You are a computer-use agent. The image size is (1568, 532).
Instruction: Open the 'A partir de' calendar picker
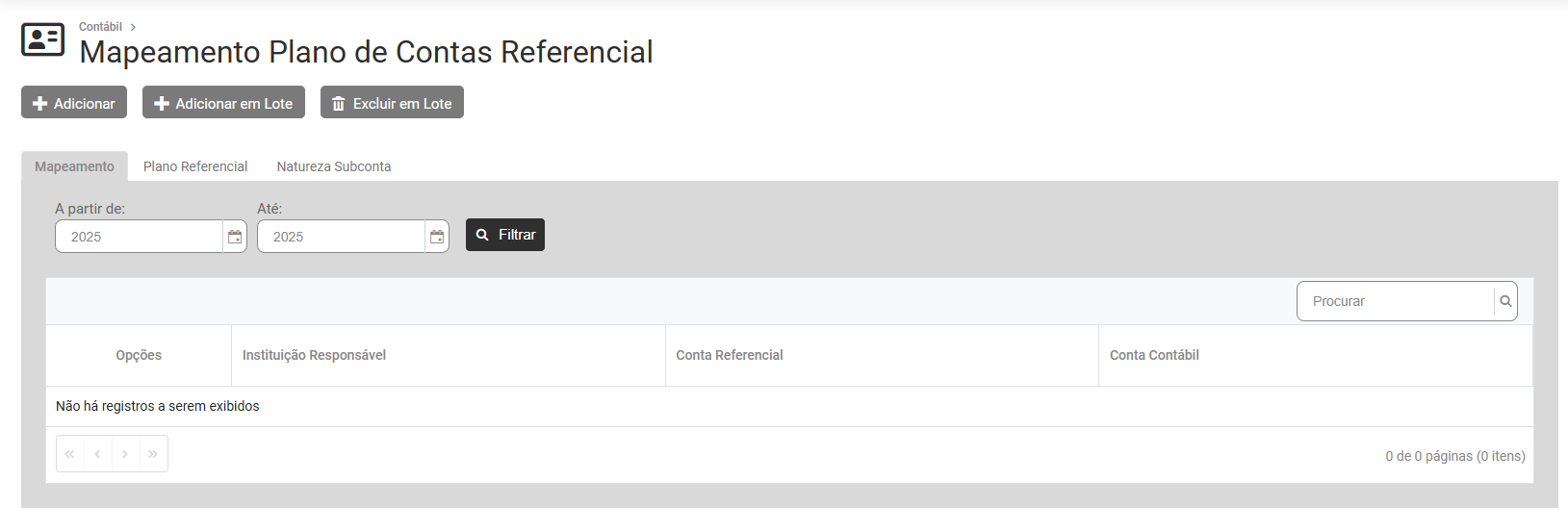(x=235, y=237)
